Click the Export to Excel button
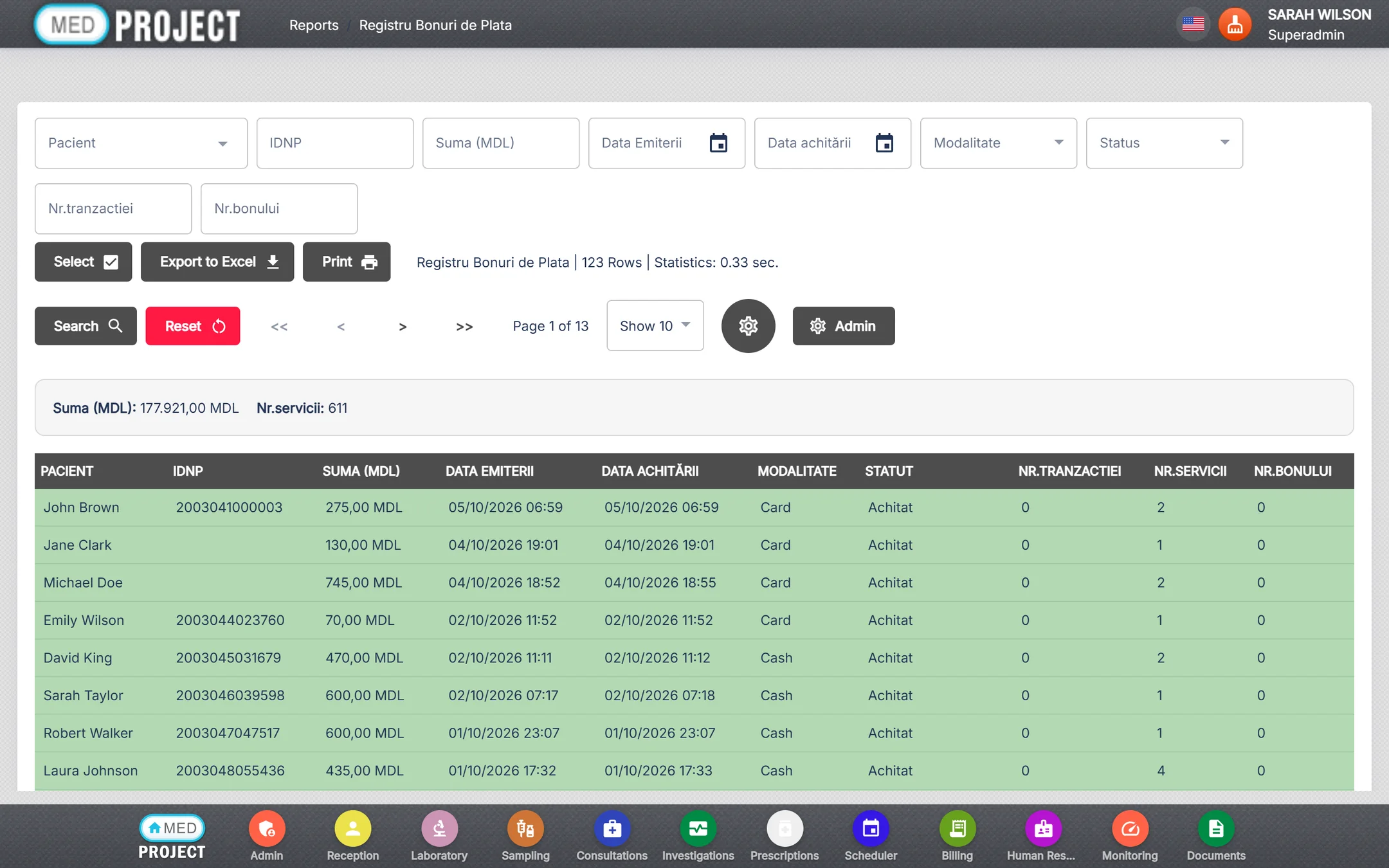 pos(217,262)
